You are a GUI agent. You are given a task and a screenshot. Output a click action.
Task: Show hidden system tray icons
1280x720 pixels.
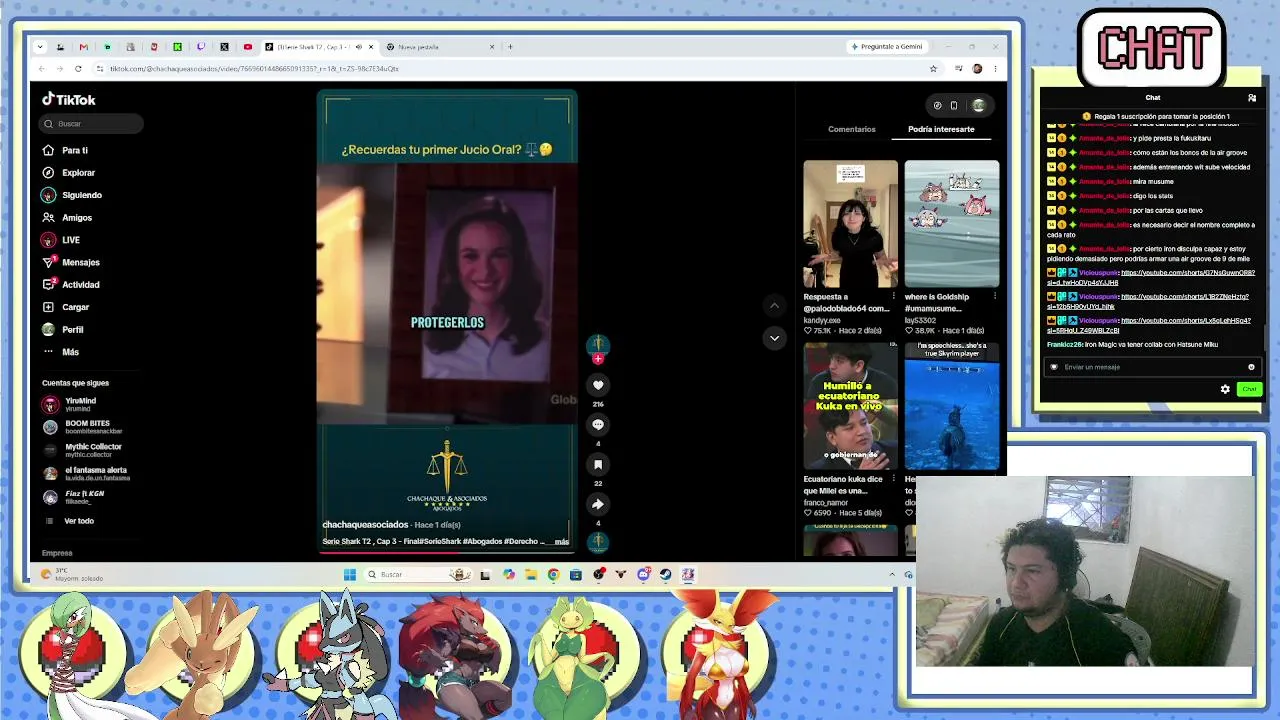click(891, 575)
